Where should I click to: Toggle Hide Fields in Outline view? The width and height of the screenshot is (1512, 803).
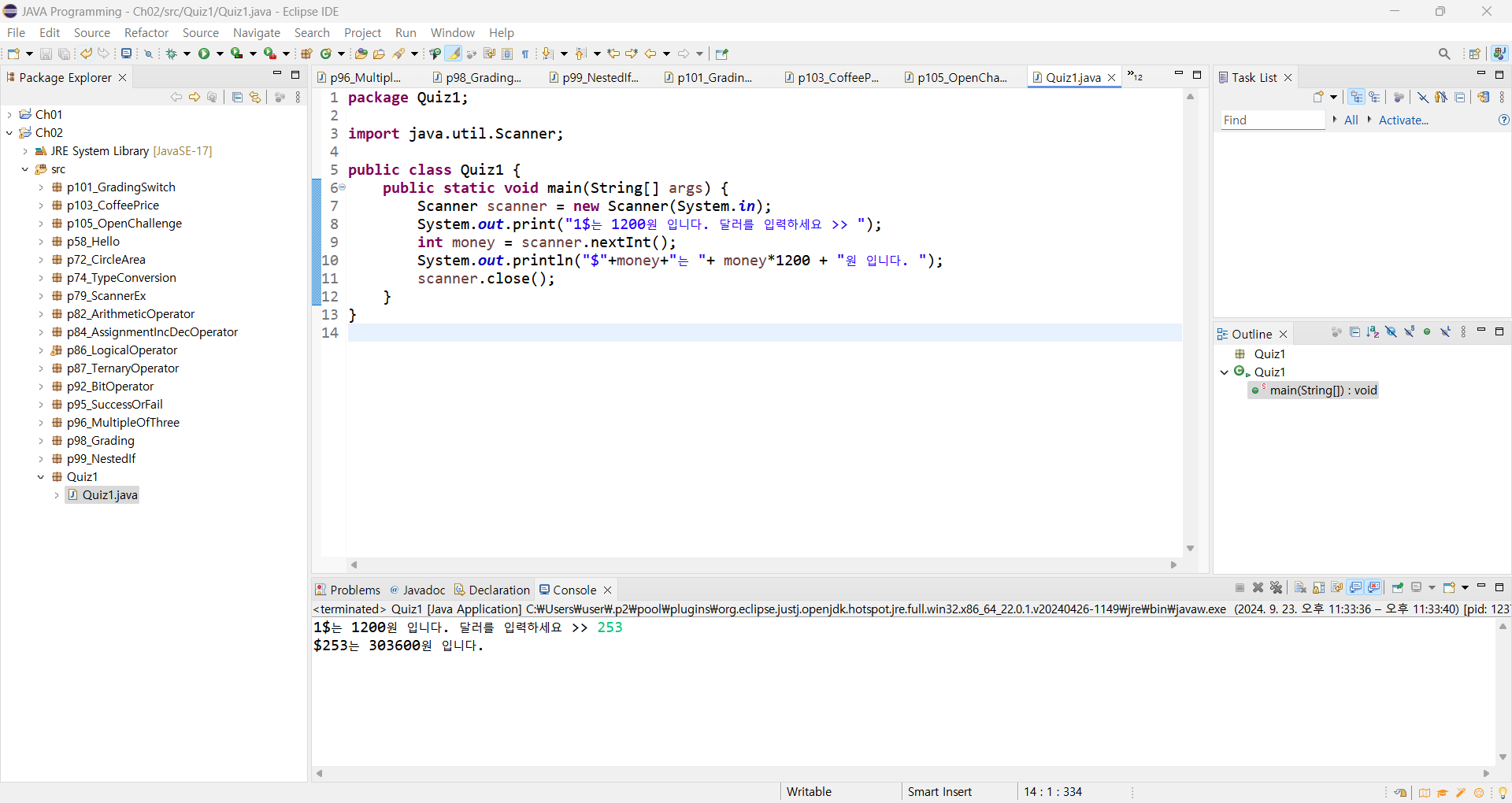pyautogui.click(x=1391, y=332)
